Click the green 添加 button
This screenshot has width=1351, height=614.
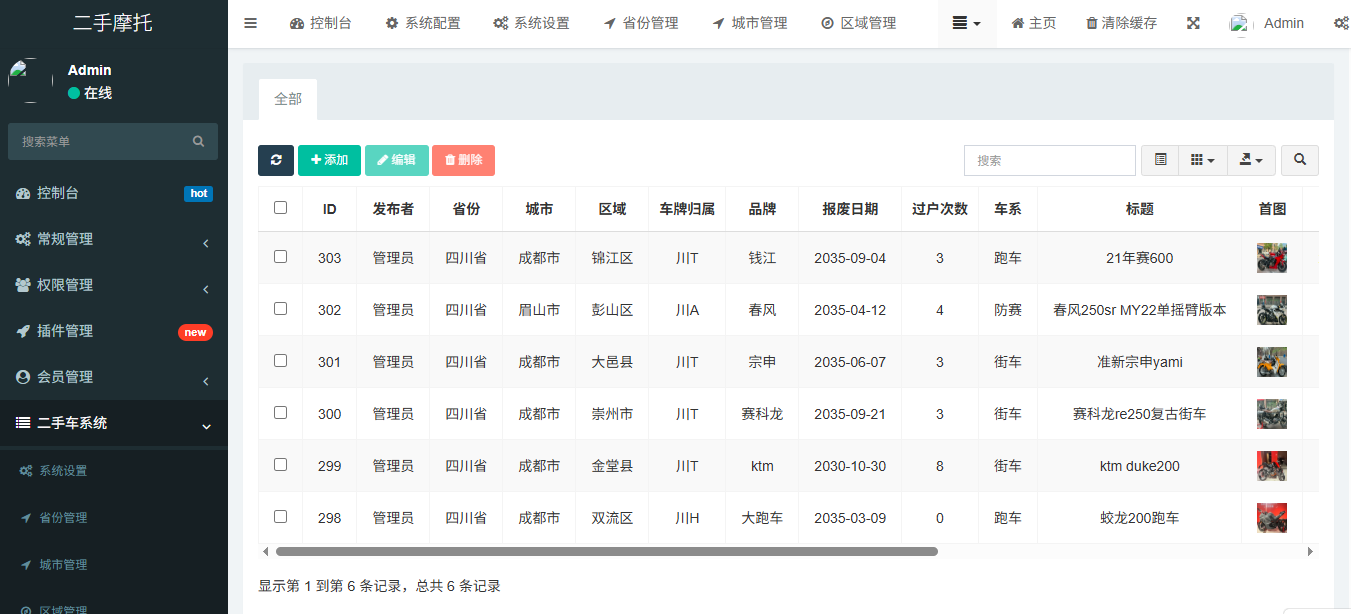tap(329, 160)
